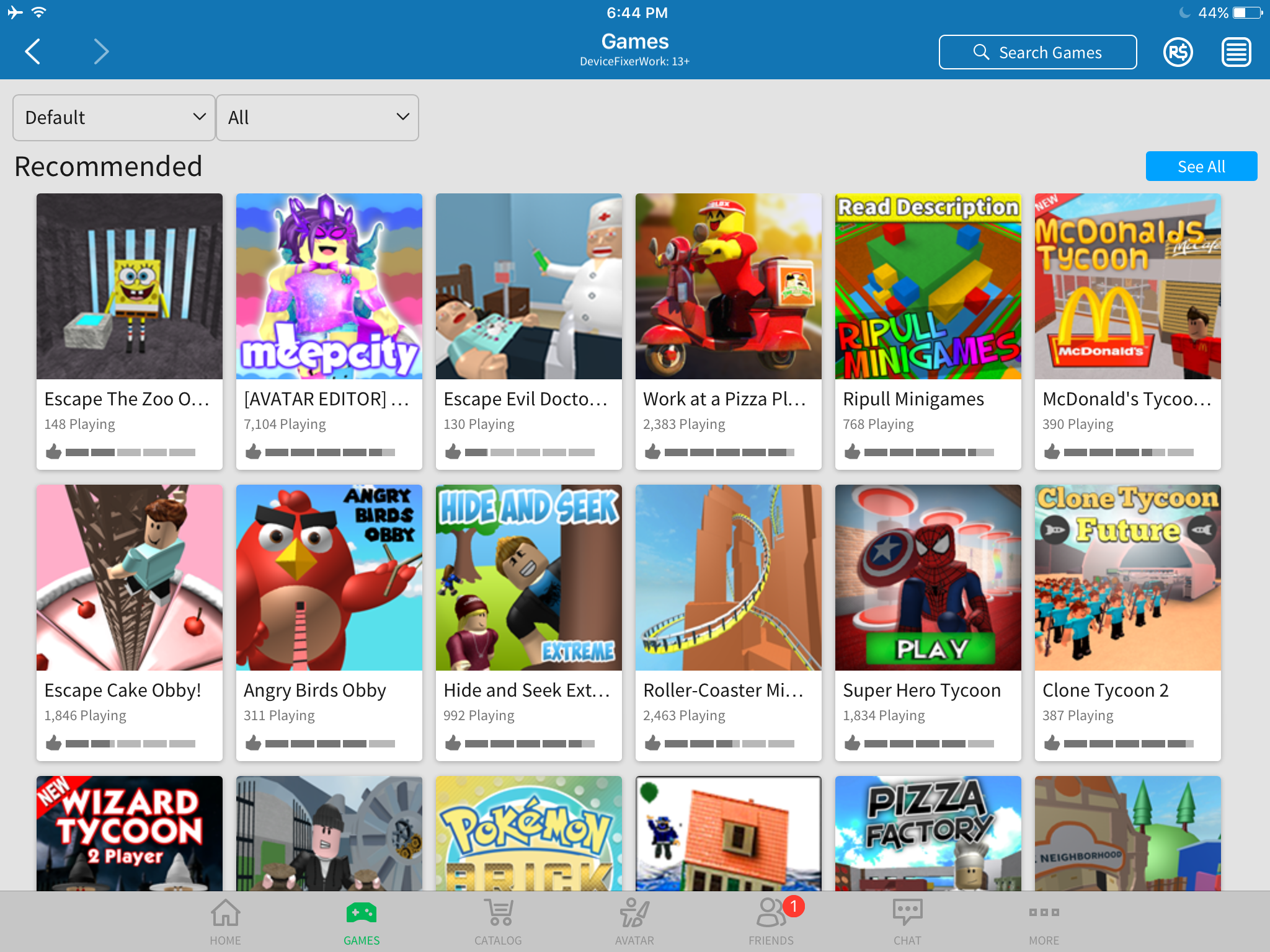Open Escape The Zoo Obby thumbnail
Viewport: 1270px width, 952px height.
point(130,286)
